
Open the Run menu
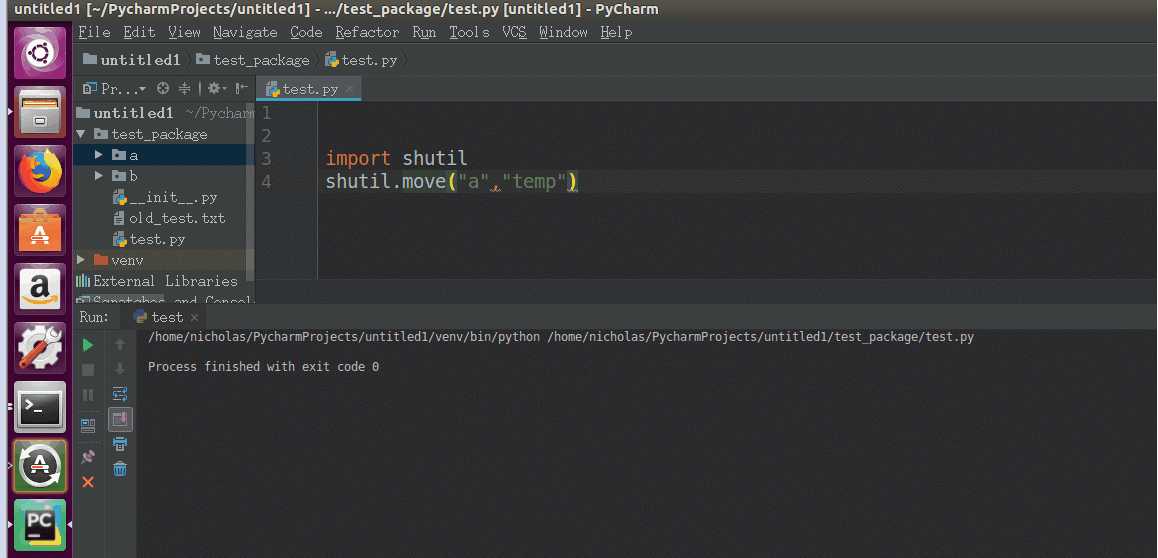click(424, 32)
